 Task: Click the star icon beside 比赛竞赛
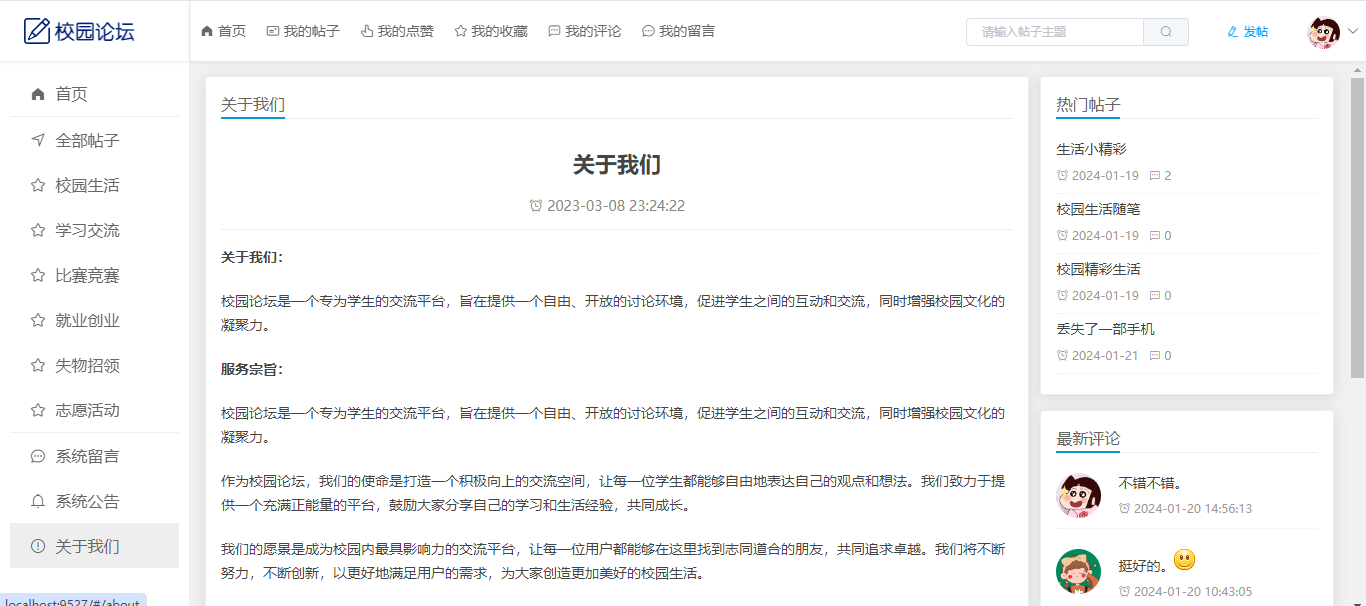click(x=38, y=275)
